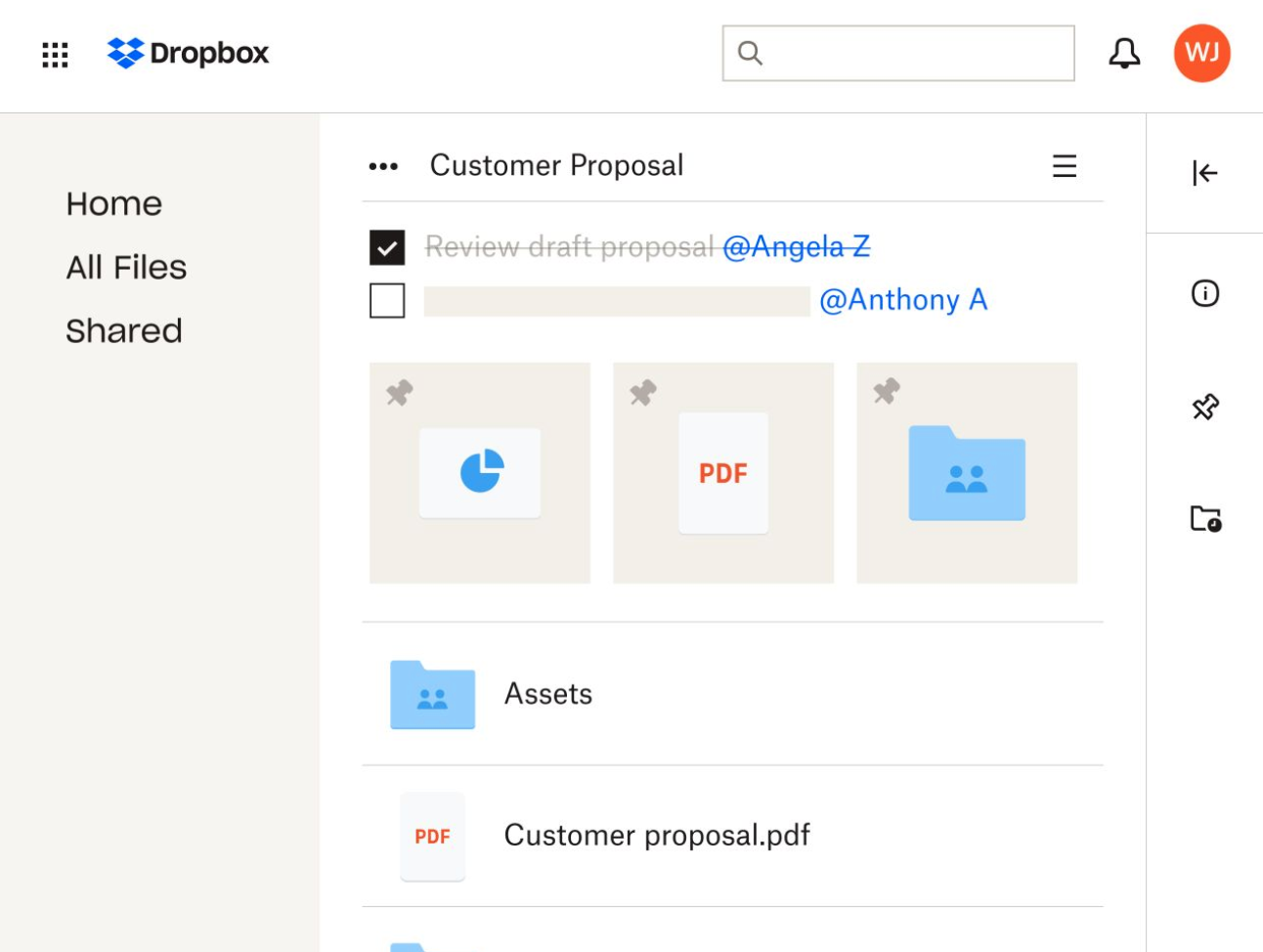Open the hamburger view options menu
This screenshot has height=952, width=1263.
(x=1065, y=166)
